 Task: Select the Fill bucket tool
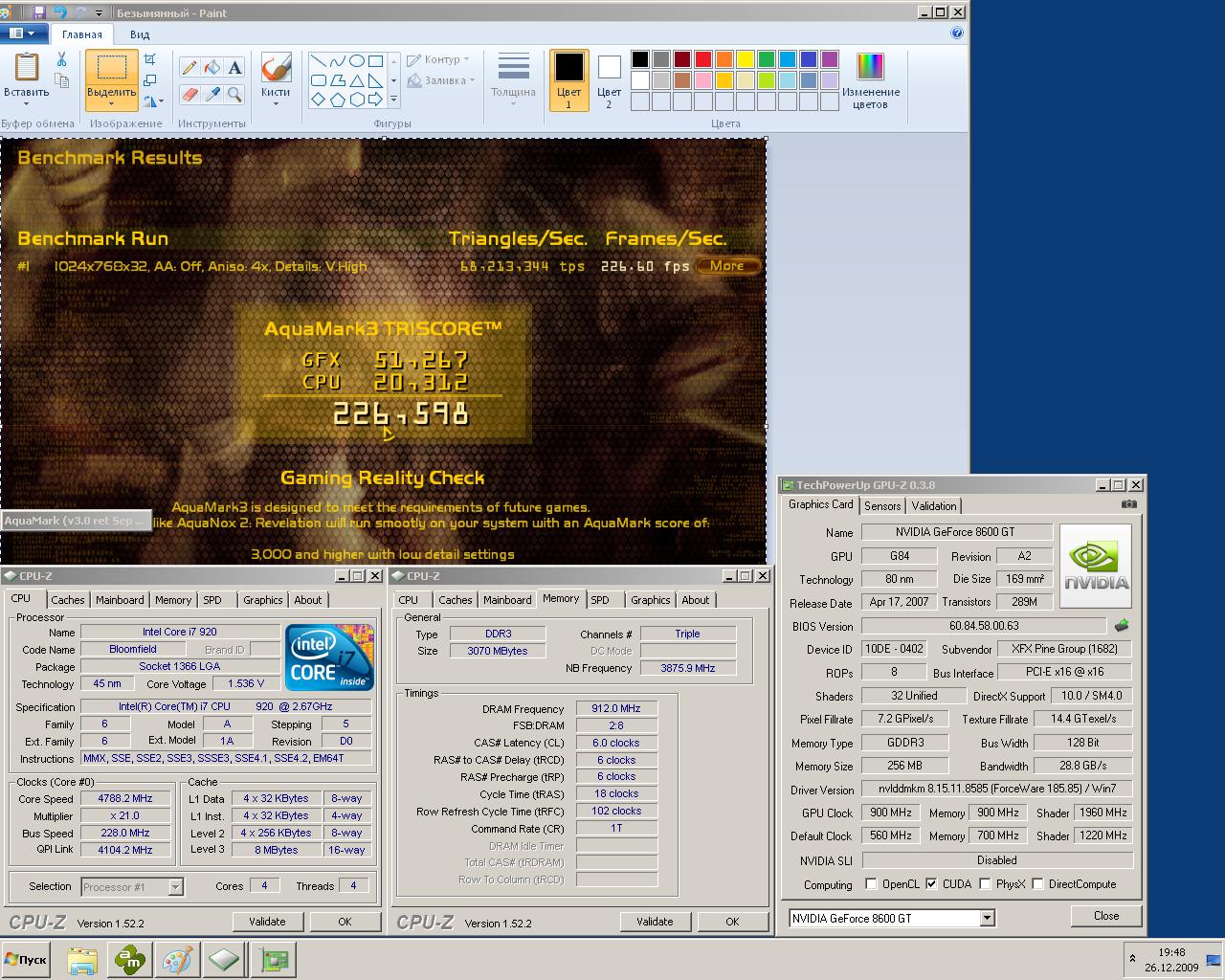coord(212,67)
